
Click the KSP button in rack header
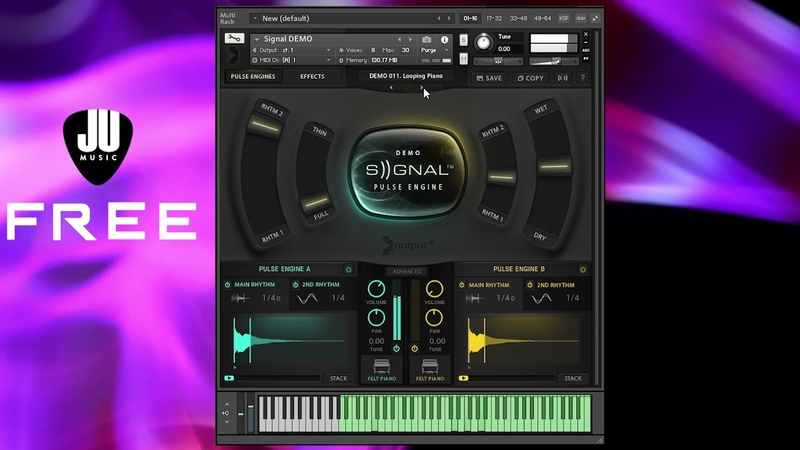tap(564, 18)
